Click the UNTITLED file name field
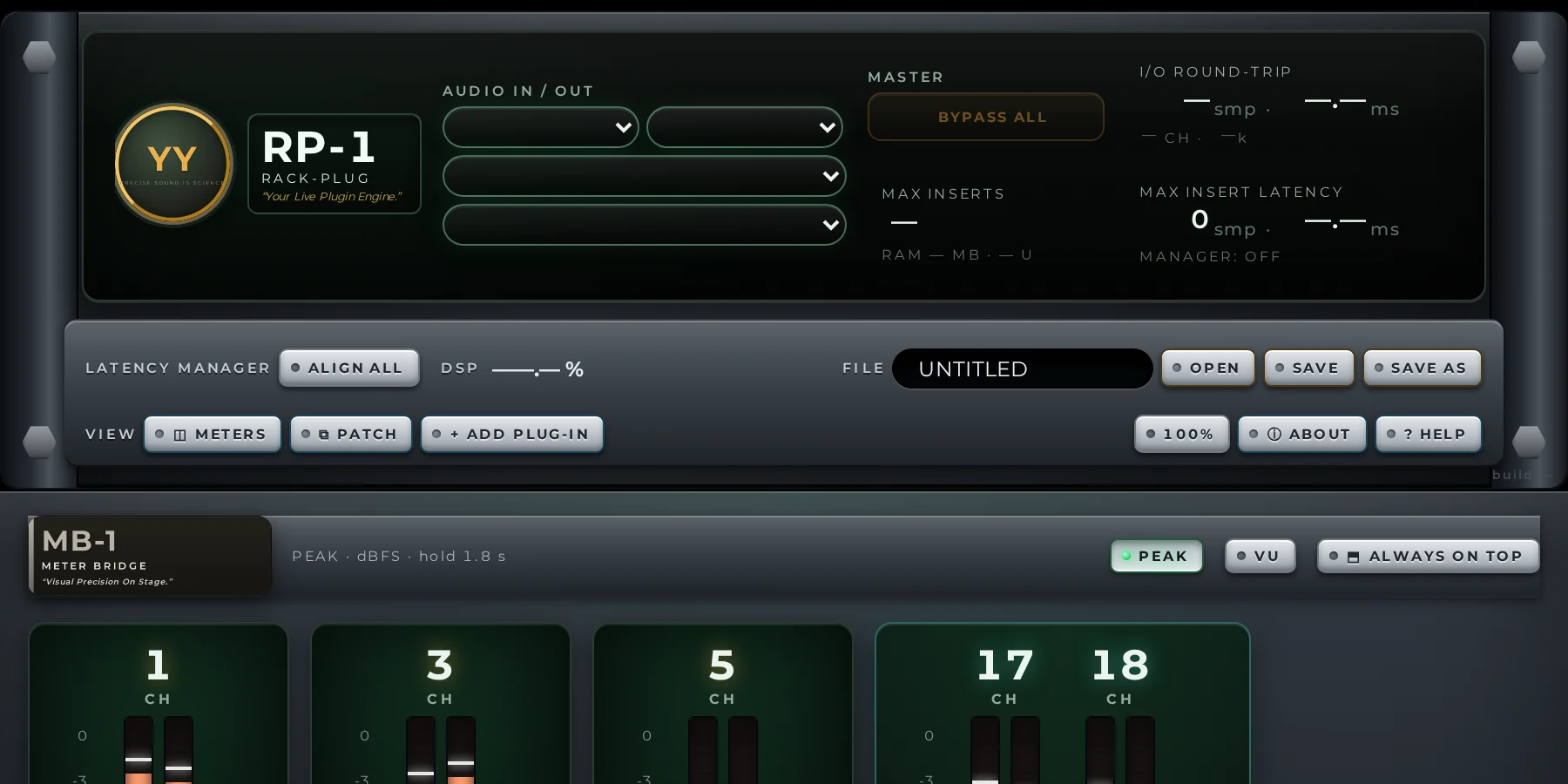1568x784 pixels. pos(1023,368)
